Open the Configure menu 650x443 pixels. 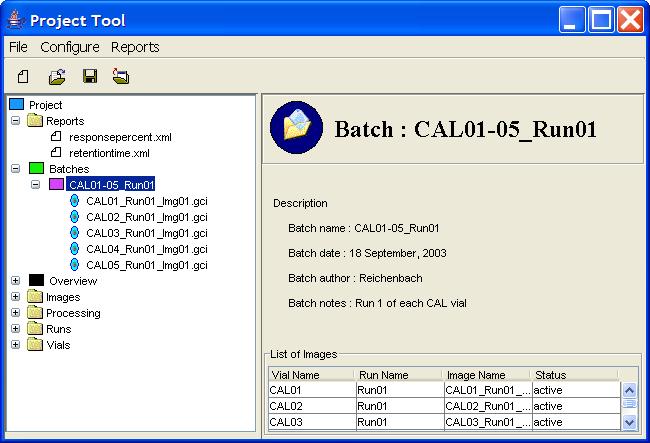(x=69, y=47)
